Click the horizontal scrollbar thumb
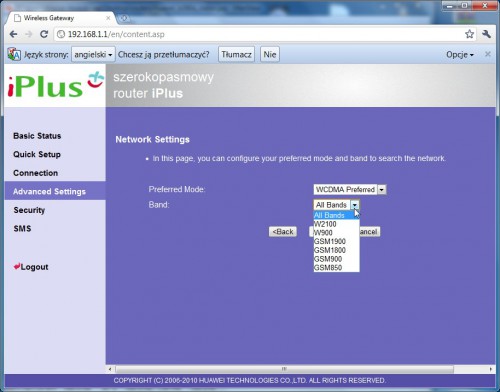 (284, 369)
